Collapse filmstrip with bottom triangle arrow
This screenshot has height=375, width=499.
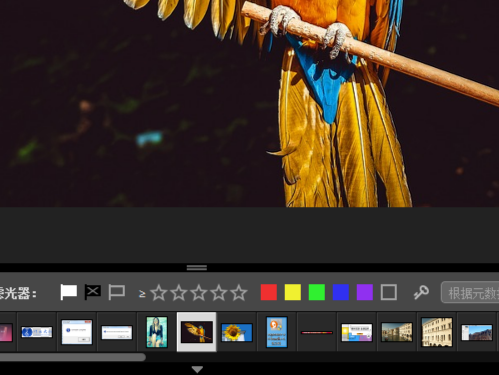tap(197, 369)
